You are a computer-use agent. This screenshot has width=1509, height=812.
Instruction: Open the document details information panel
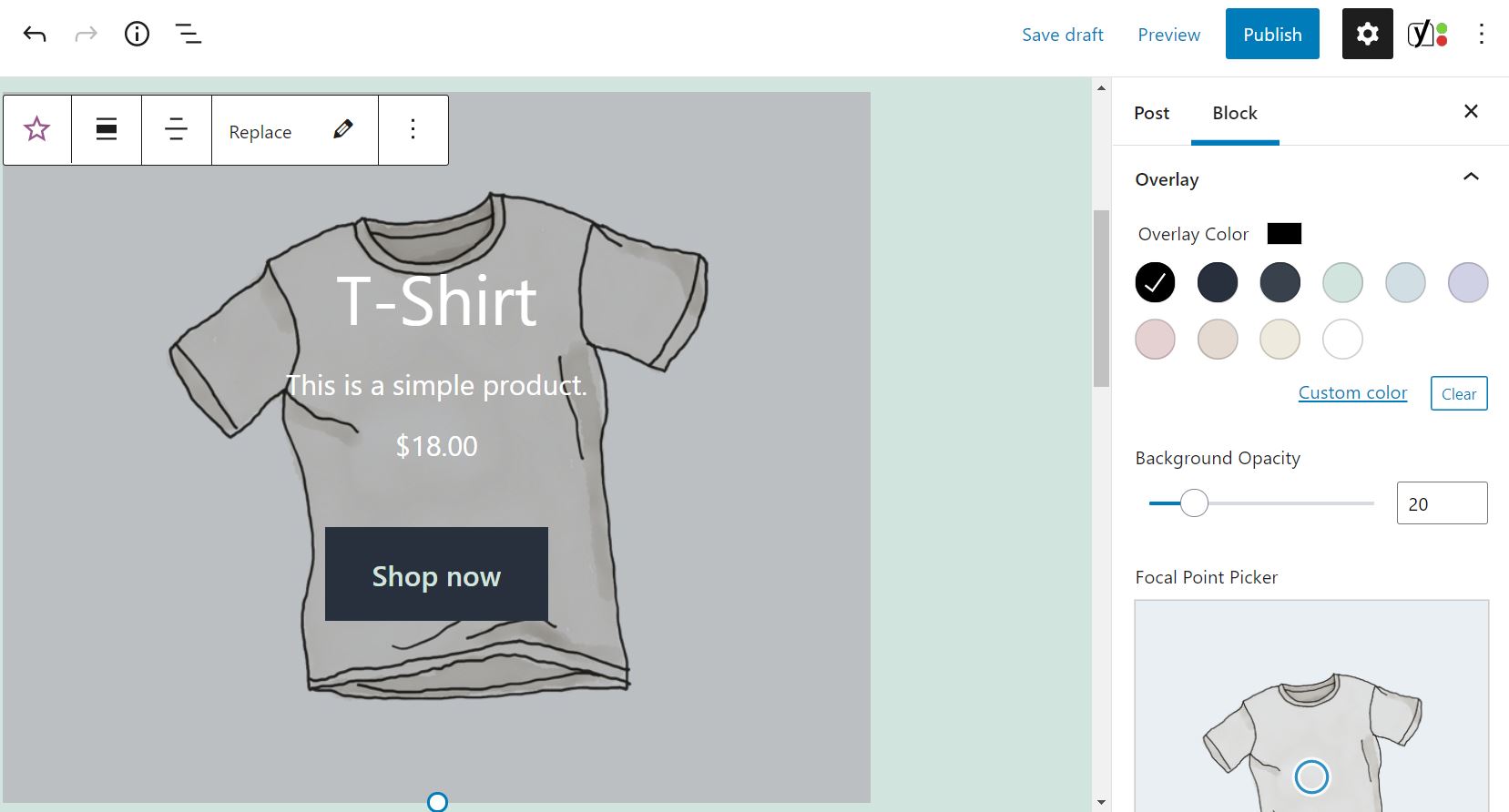click(137, 34)
